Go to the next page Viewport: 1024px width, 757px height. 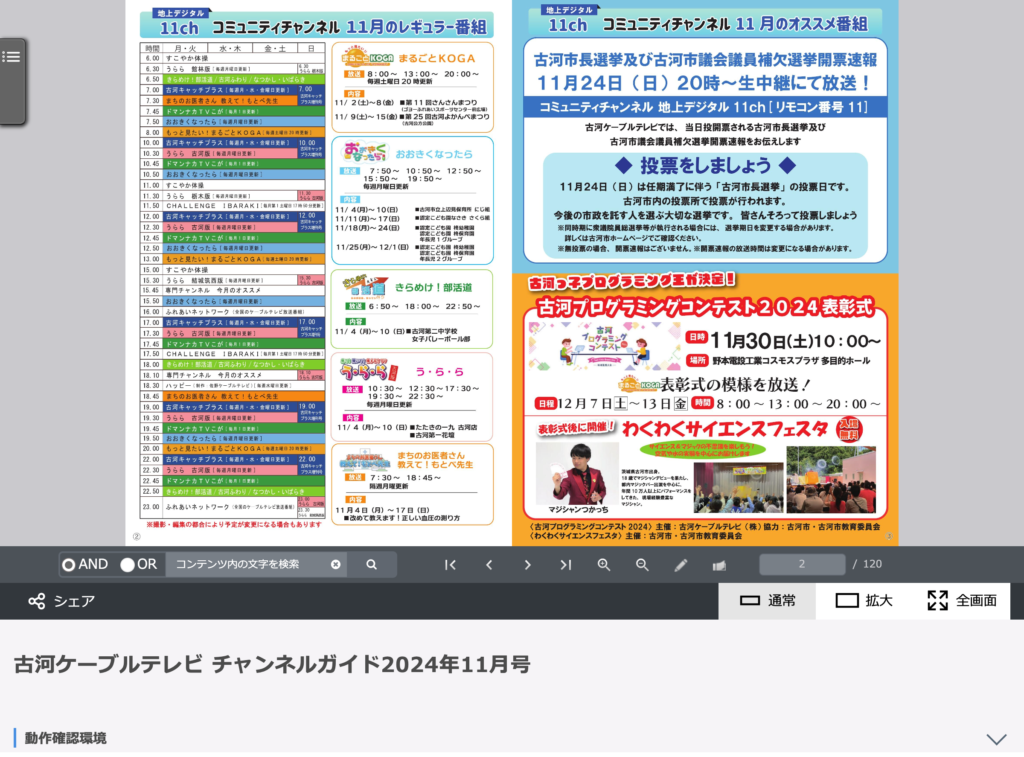[528, 565]
